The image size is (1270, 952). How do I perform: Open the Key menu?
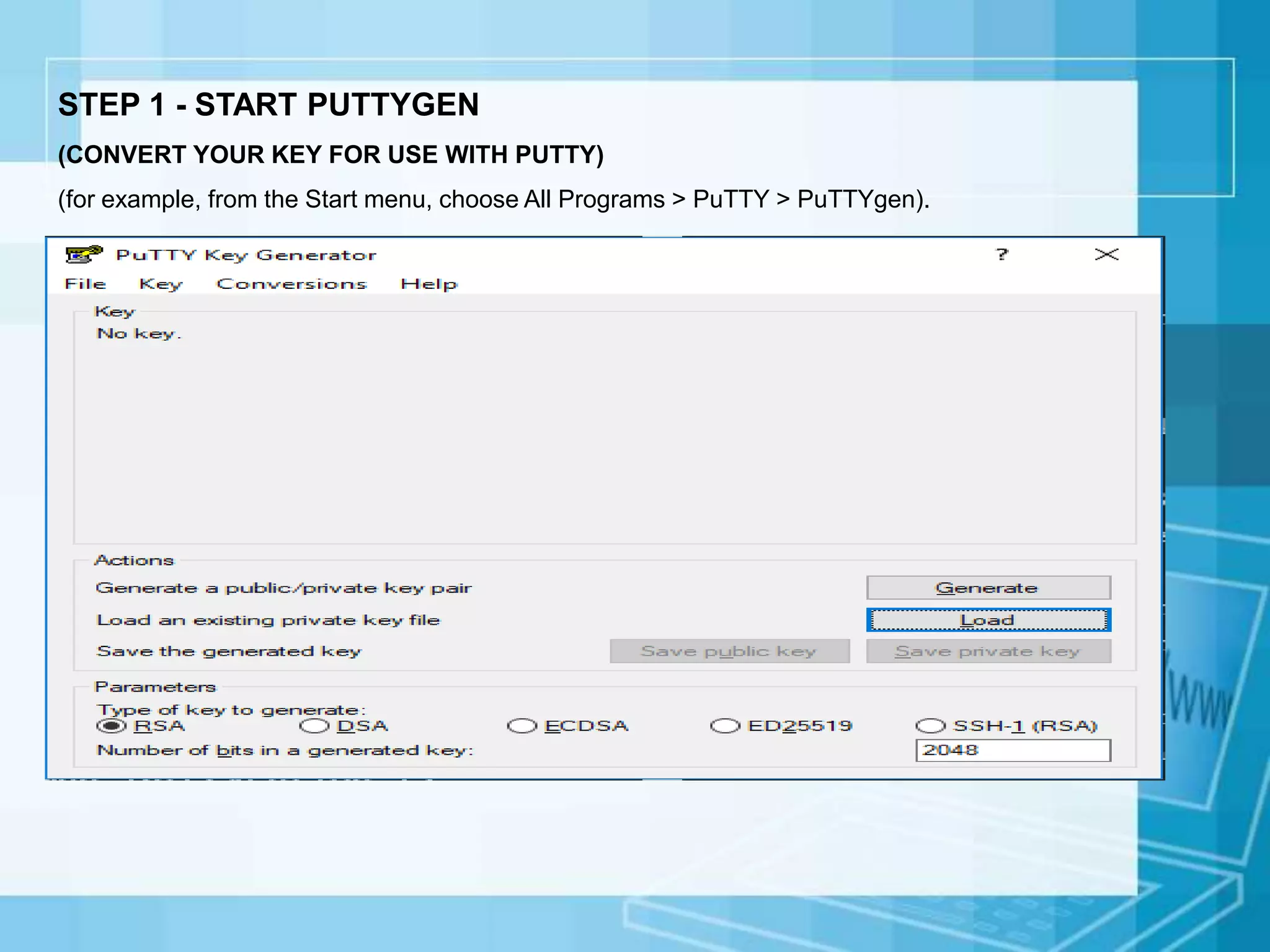click(x=161, y=284)
